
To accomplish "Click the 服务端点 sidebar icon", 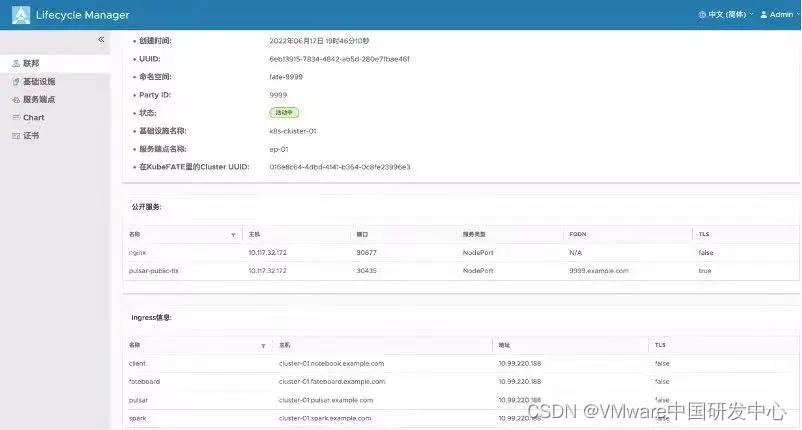I will (x=16, y=100).
